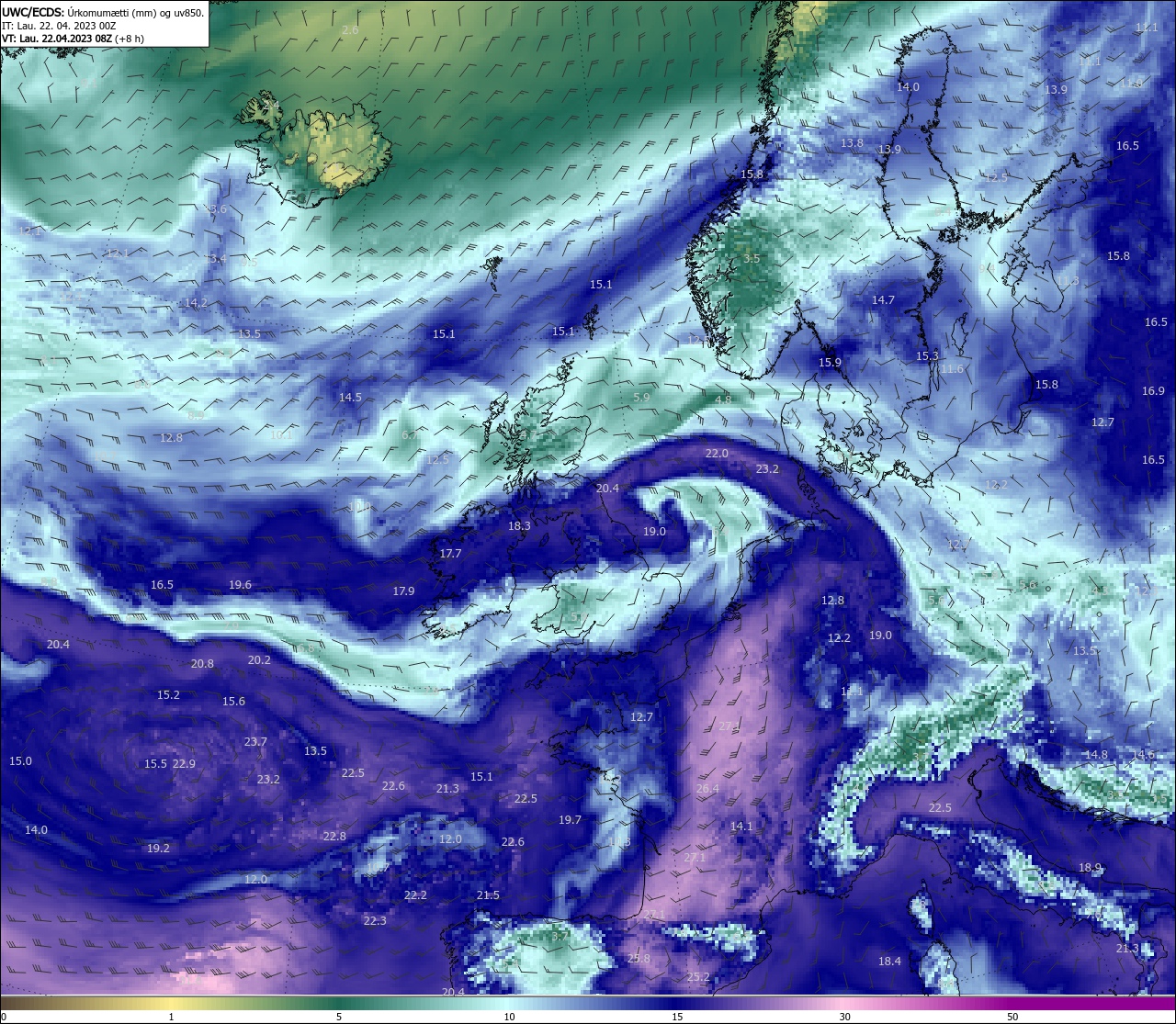Click the '14.1' value over France
The width and height of the screenshot is (1176, 1024).
click(x=741, y=827)
